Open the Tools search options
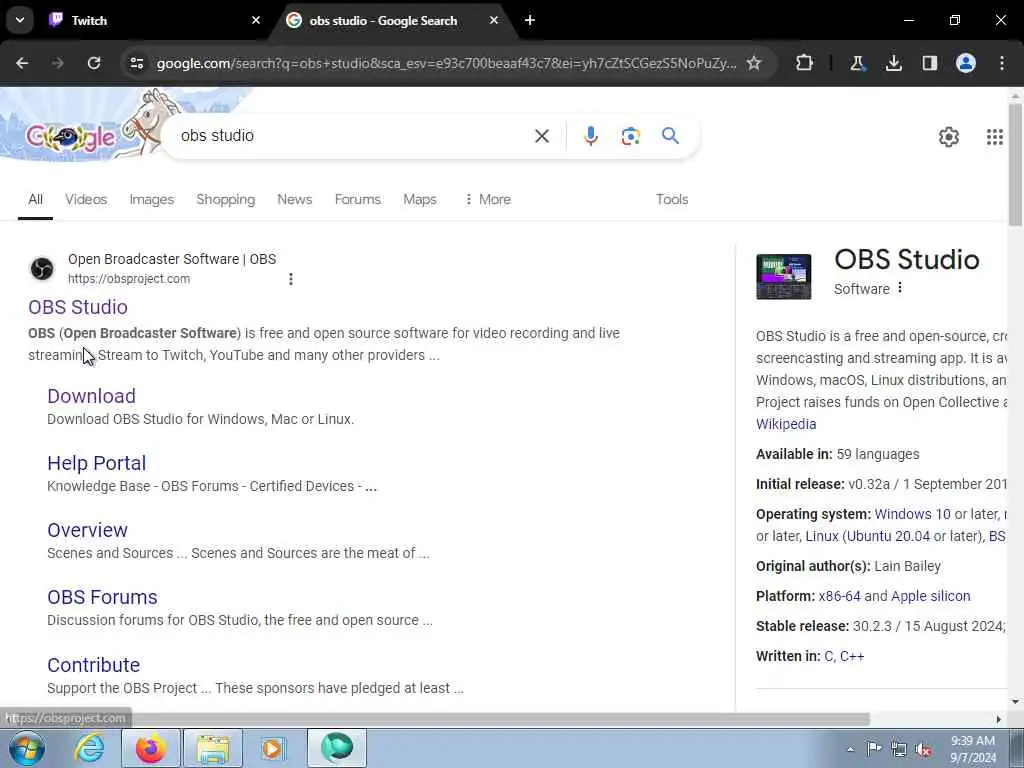1024x768 pixels. click(x=672, y=199)
